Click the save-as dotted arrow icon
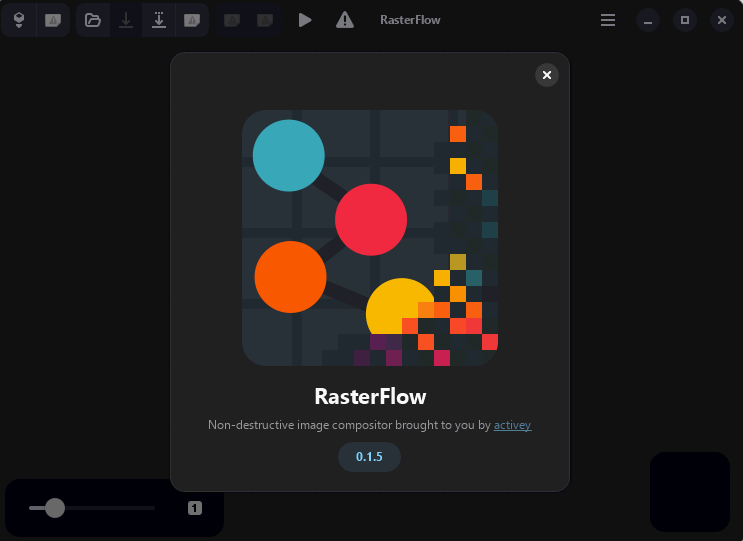The image size is (743, 541). click(159, 20)
